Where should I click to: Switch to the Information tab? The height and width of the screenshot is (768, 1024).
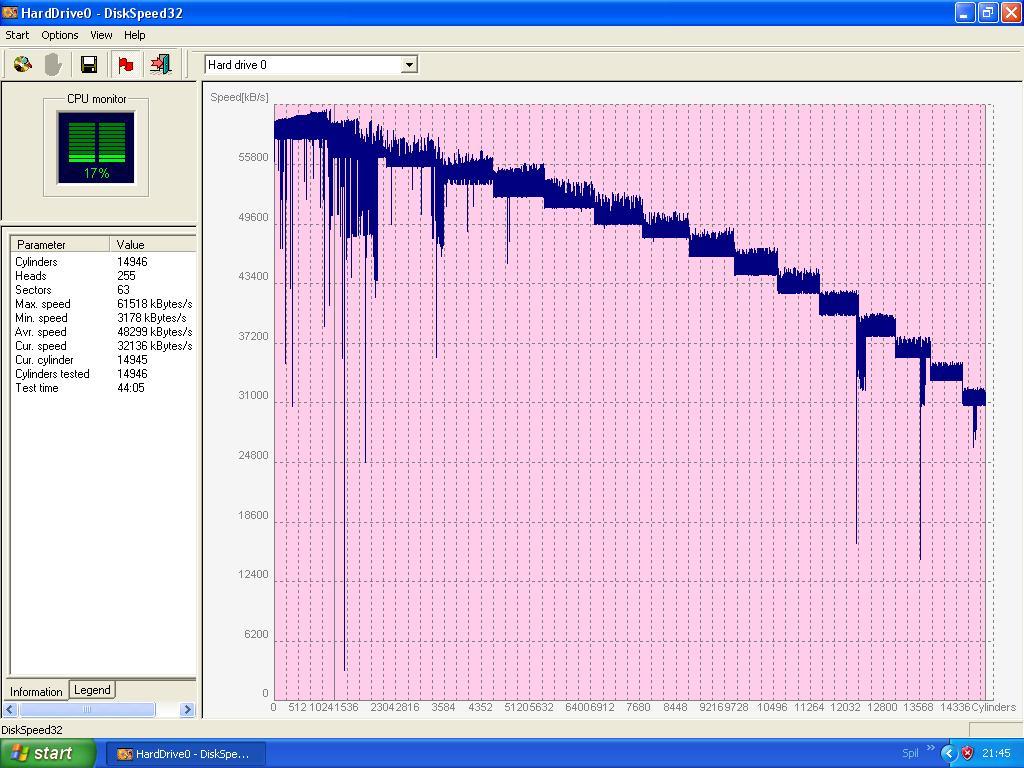coord(36,691)
